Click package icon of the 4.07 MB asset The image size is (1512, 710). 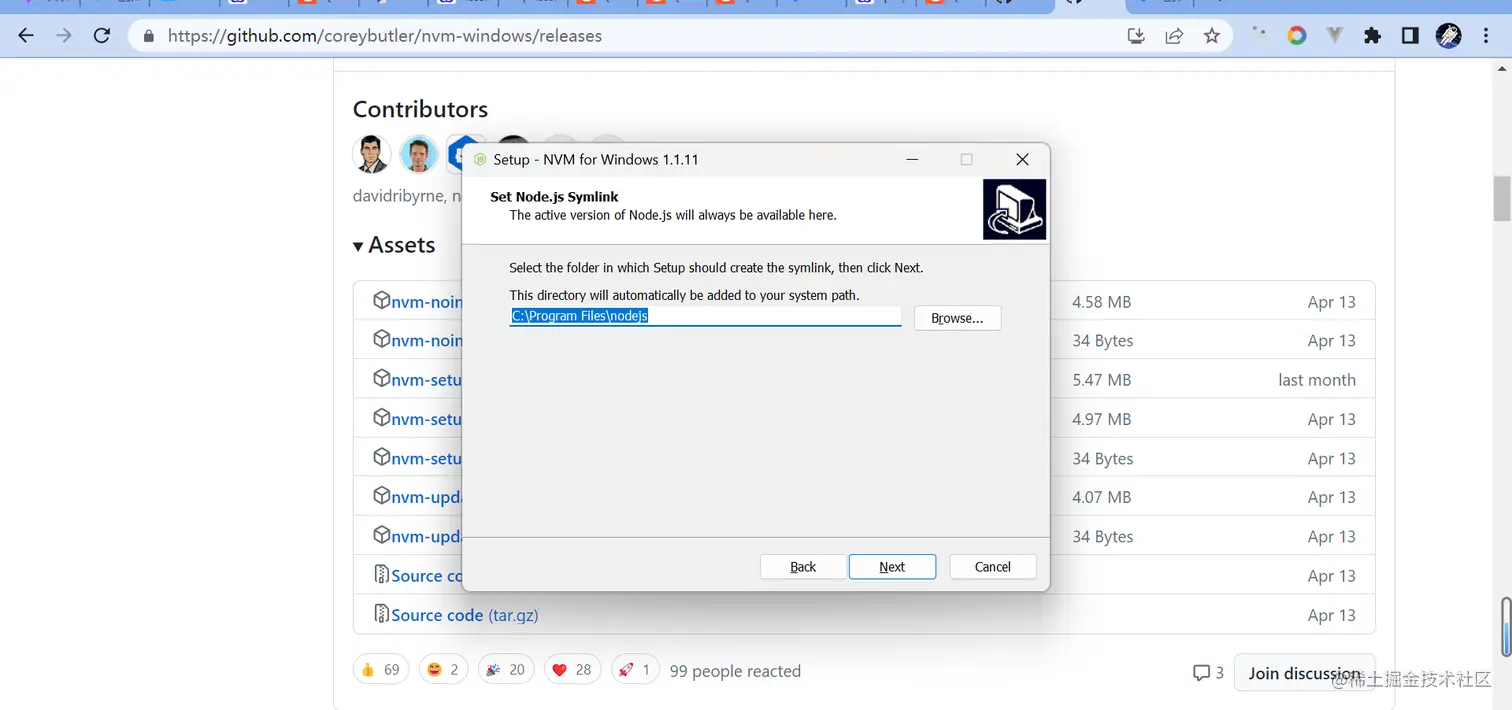tap(381, 496)
